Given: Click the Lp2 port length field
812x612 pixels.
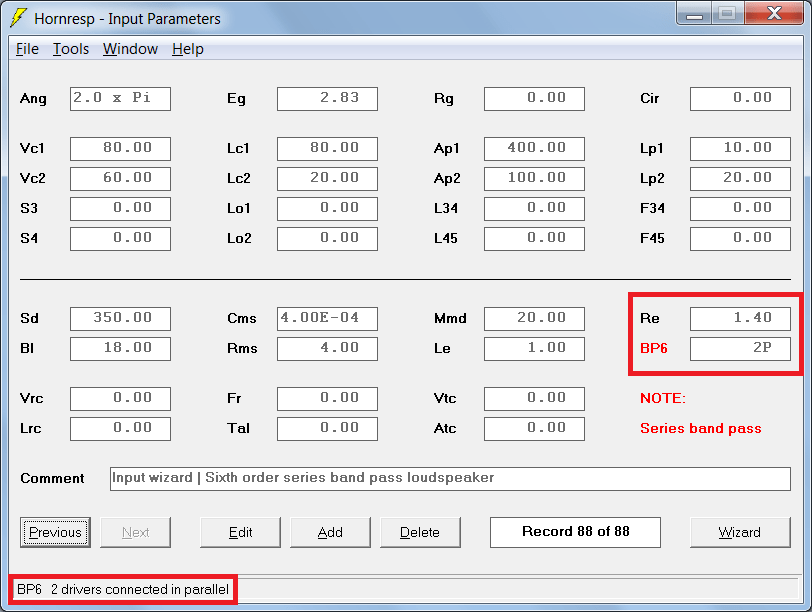Looking at the screenshot, I should (740, 179).
